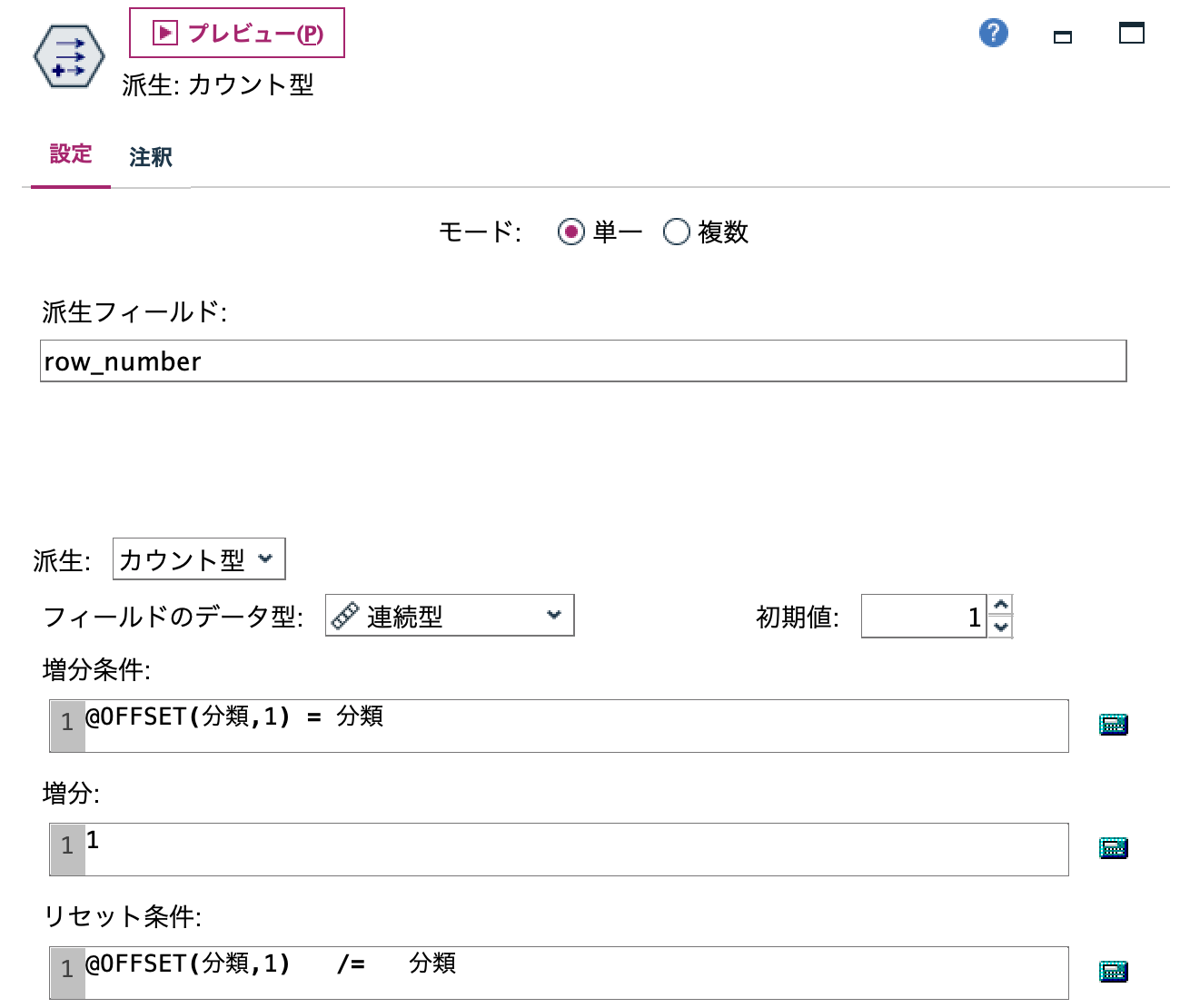Select the 単一 mode radio button
The image size is (1190, 1008).
coord(570,232)
